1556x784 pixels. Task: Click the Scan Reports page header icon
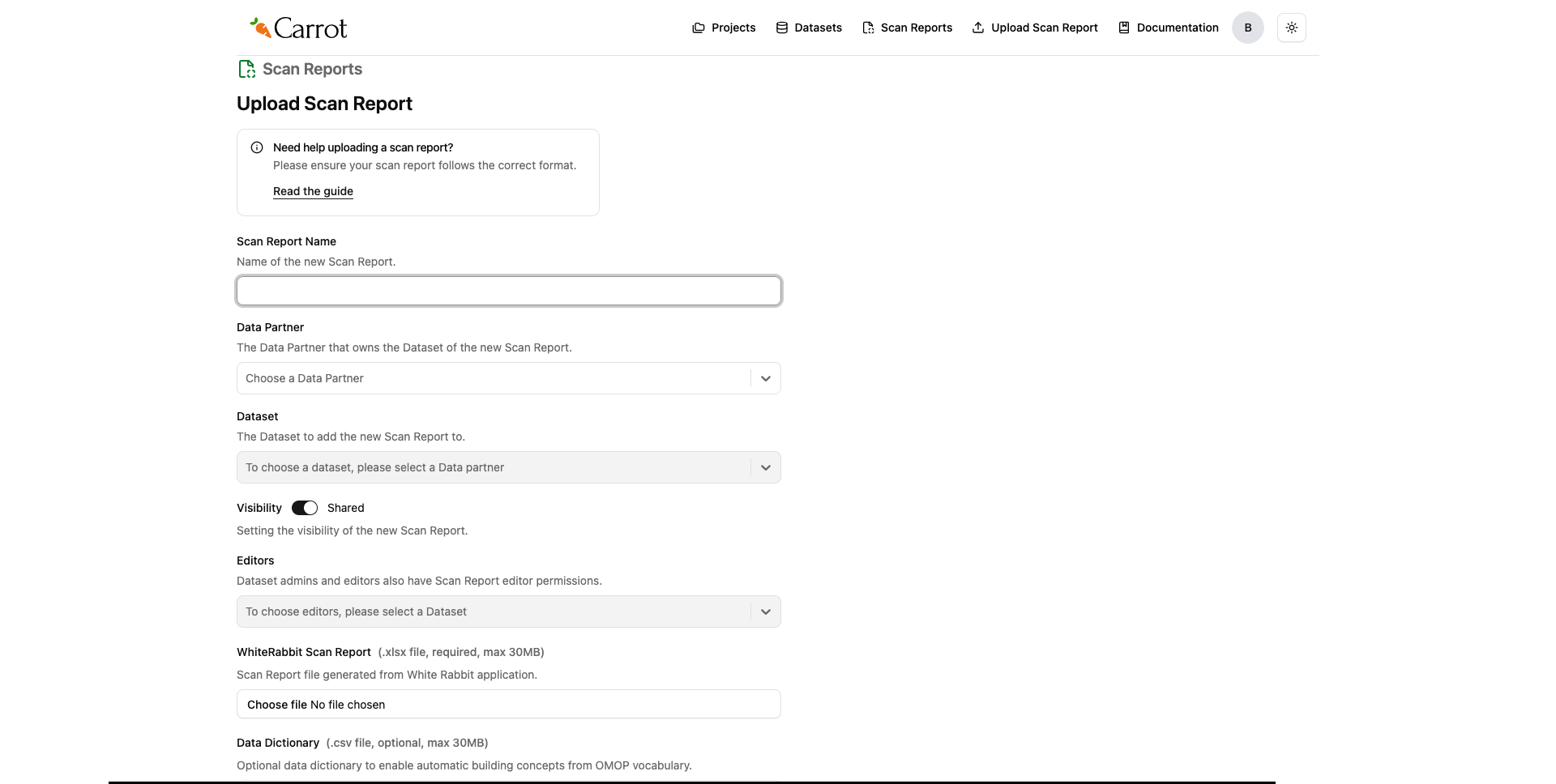(246, 69)
